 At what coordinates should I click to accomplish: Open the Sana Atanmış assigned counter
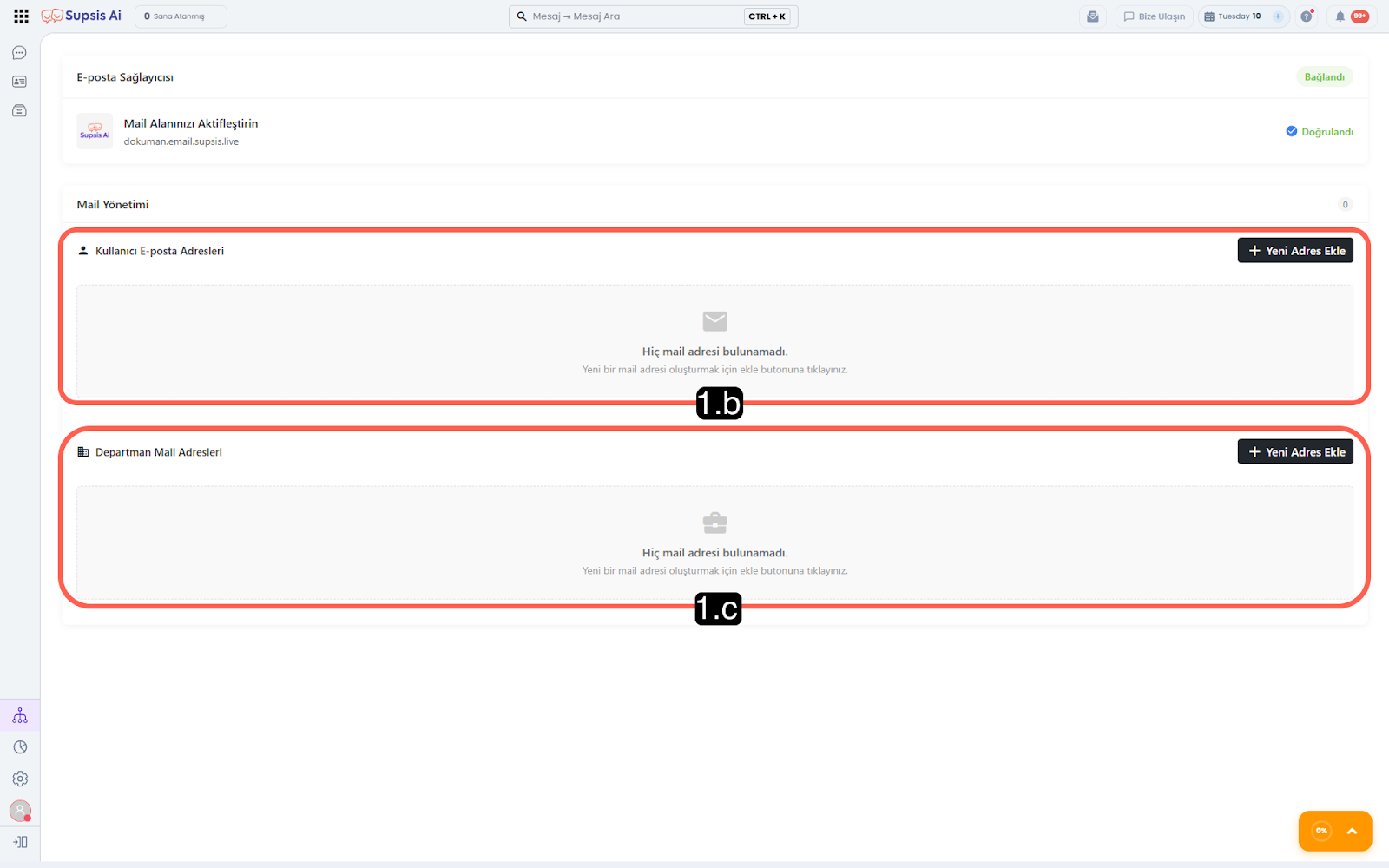pyautogui.click(x=181, y=16)
